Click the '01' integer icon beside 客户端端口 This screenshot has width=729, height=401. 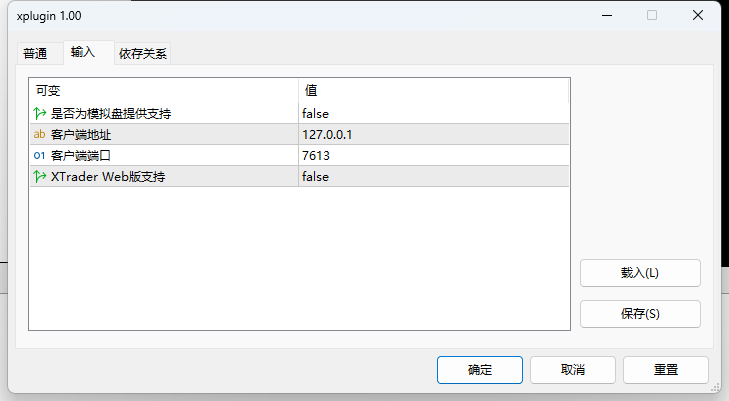click(40, 155)
